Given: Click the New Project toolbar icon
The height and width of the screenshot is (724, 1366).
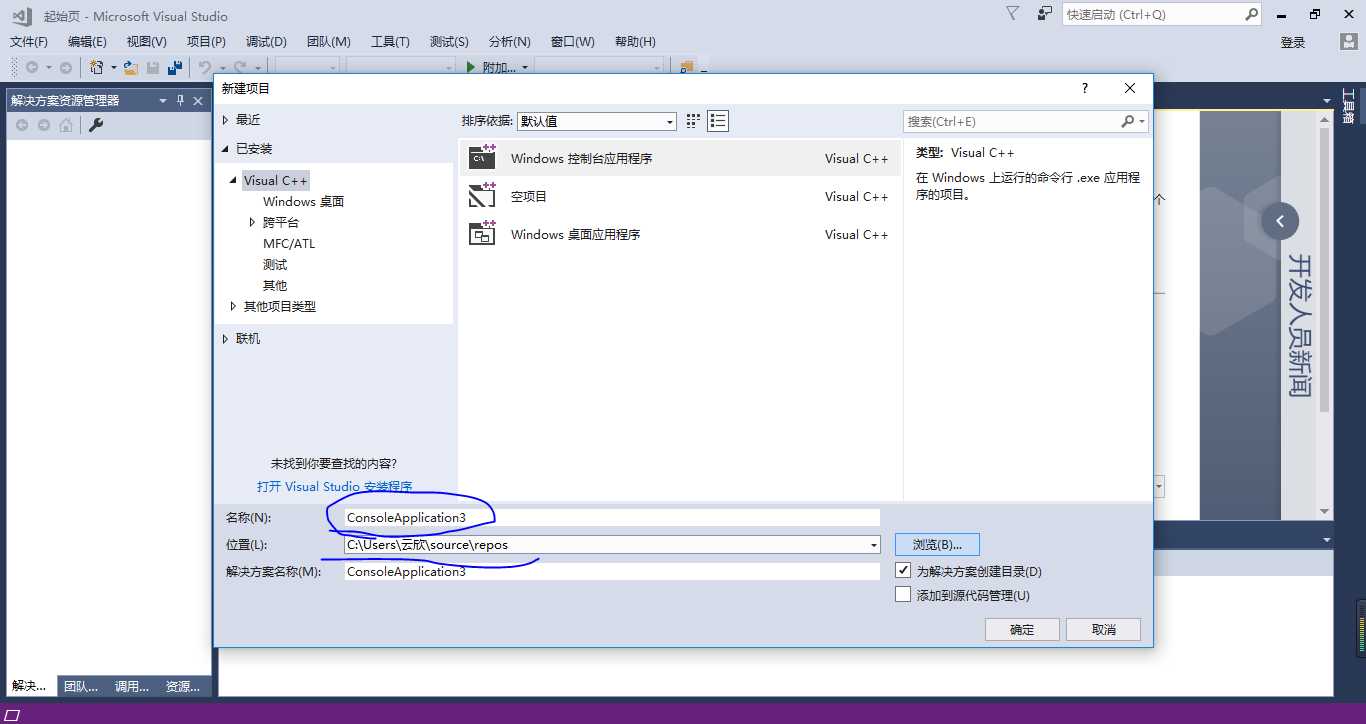Looking at the screenshot, I should pyautogui.click(x=97, y=68).
